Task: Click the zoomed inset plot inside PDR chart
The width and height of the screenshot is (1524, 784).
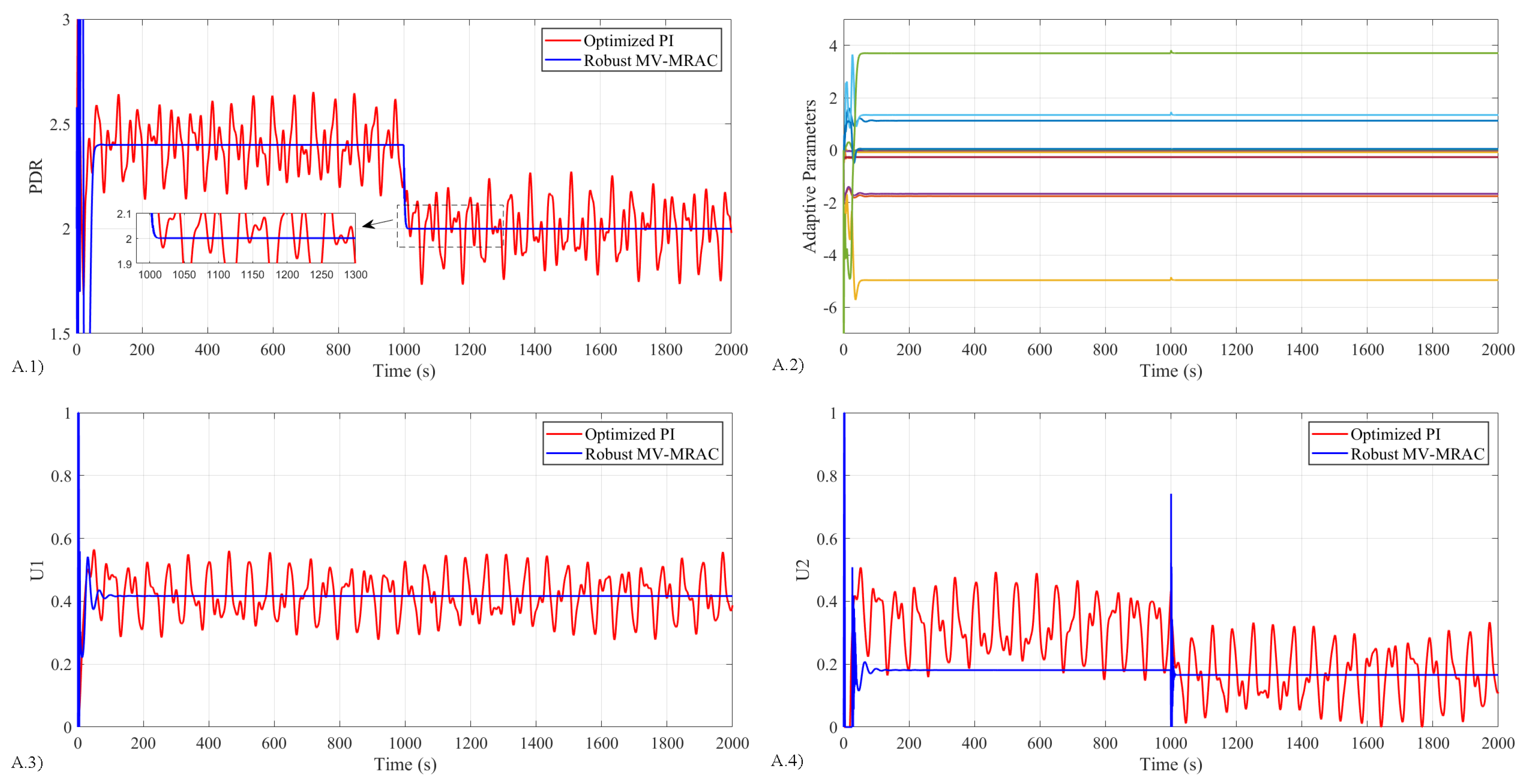Action: [x=245, y=238]
